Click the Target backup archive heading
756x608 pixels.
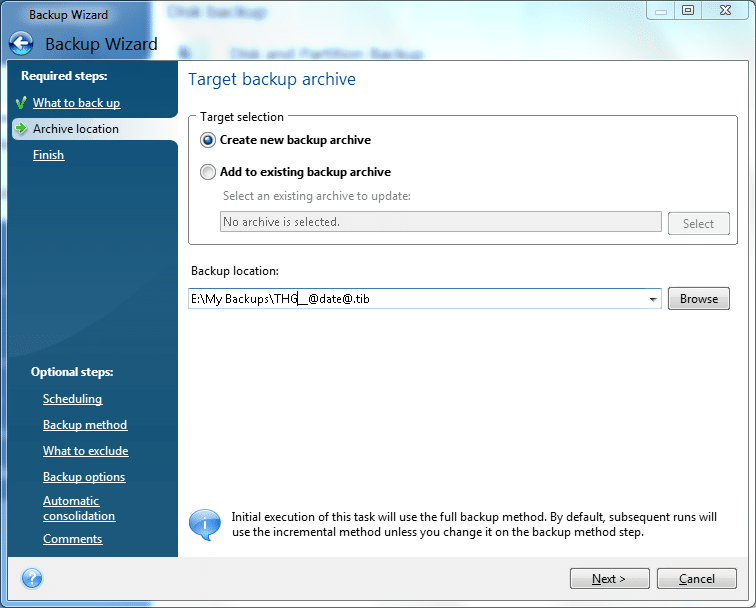[x=272, y=79]
